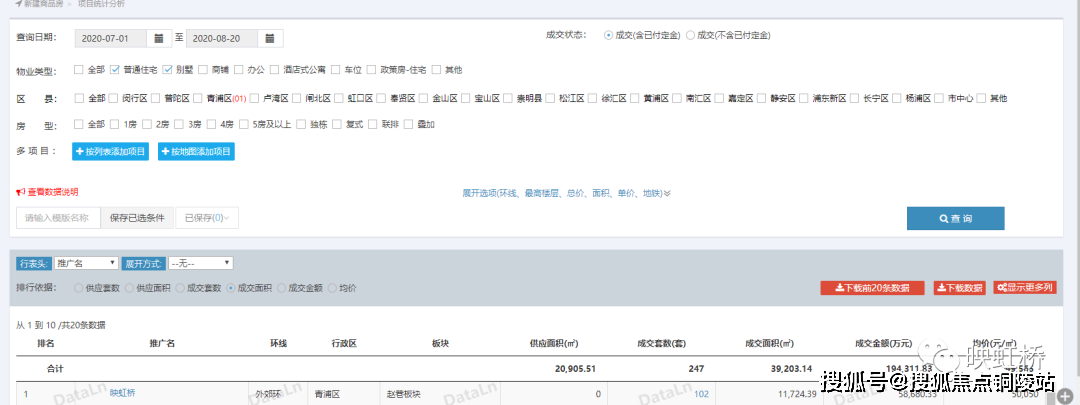
Task: Click the red 下载数据 download button
Action: point(959,288)
